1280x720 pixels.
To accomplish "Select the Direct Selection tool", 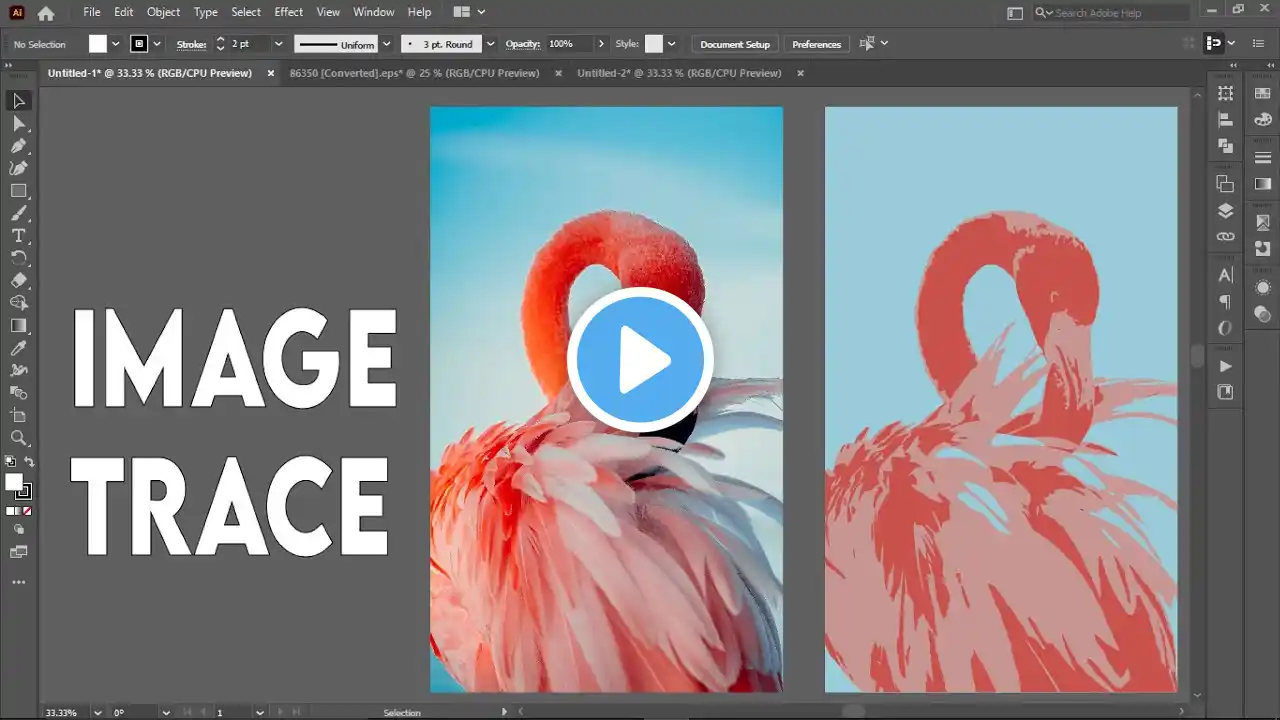I will 18,123.
